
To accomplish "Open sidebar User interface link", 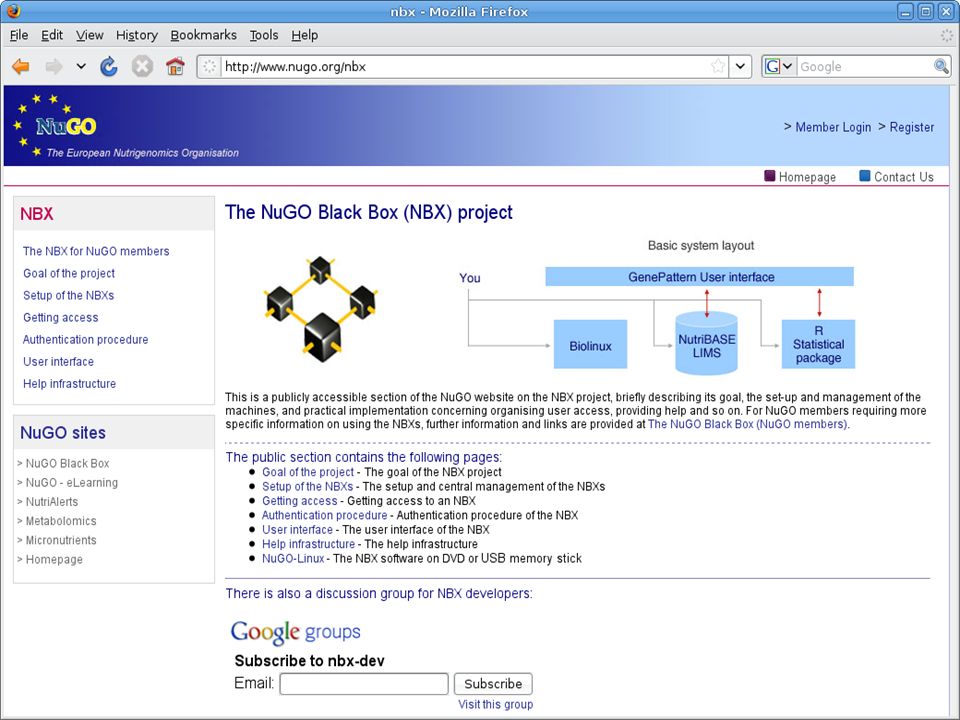I will click(58, 361).
